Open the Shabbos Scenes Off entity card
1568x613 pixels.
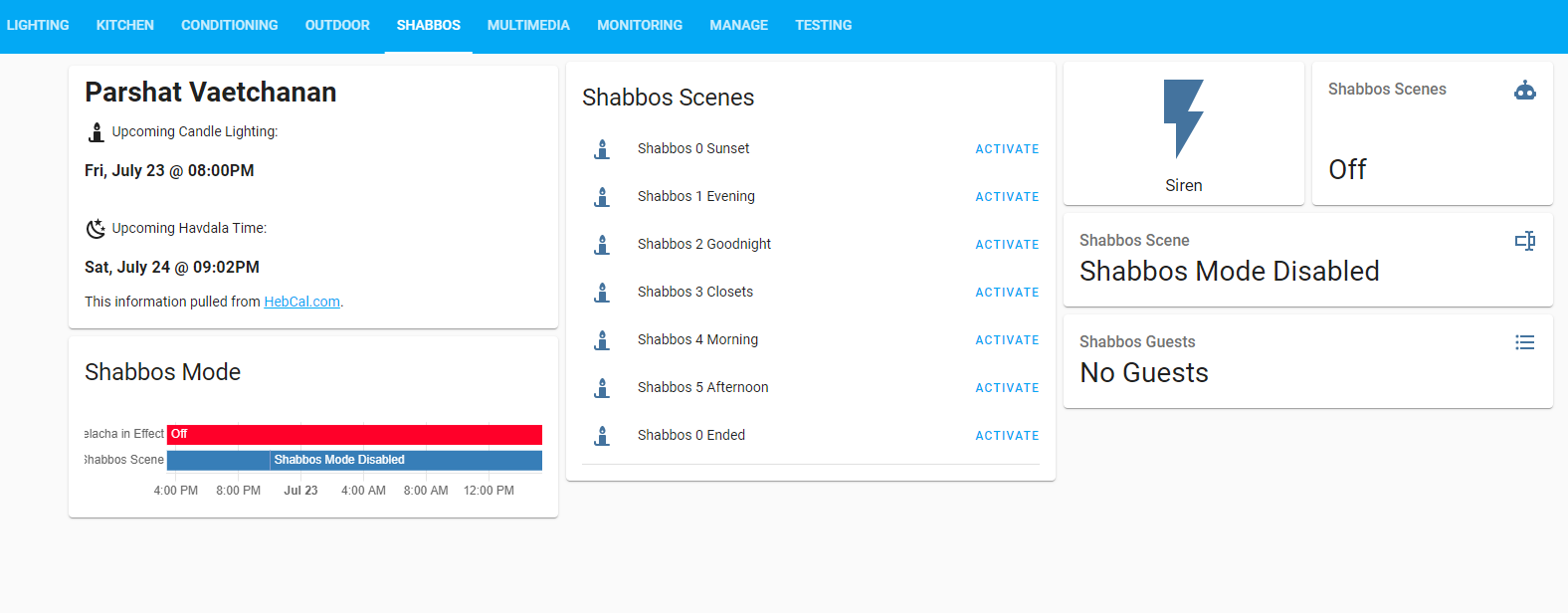[x=1433, y=133]
